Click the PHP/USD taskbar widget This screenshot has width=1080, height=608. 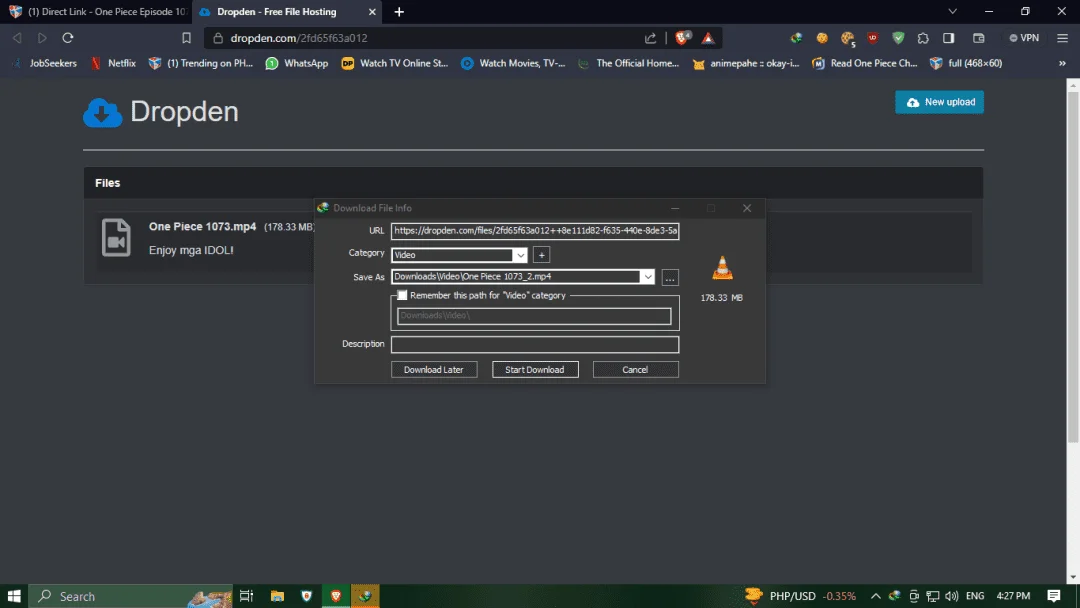(x=800, y=596)
